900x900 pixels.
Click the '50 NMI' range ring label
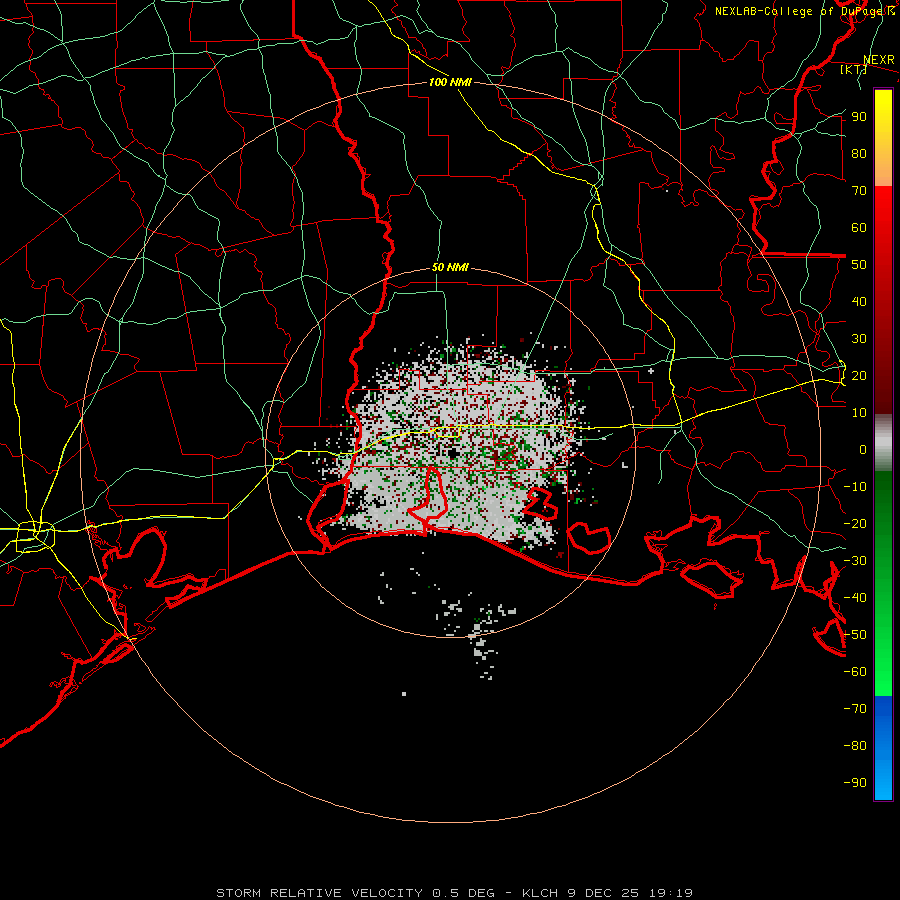450,267
